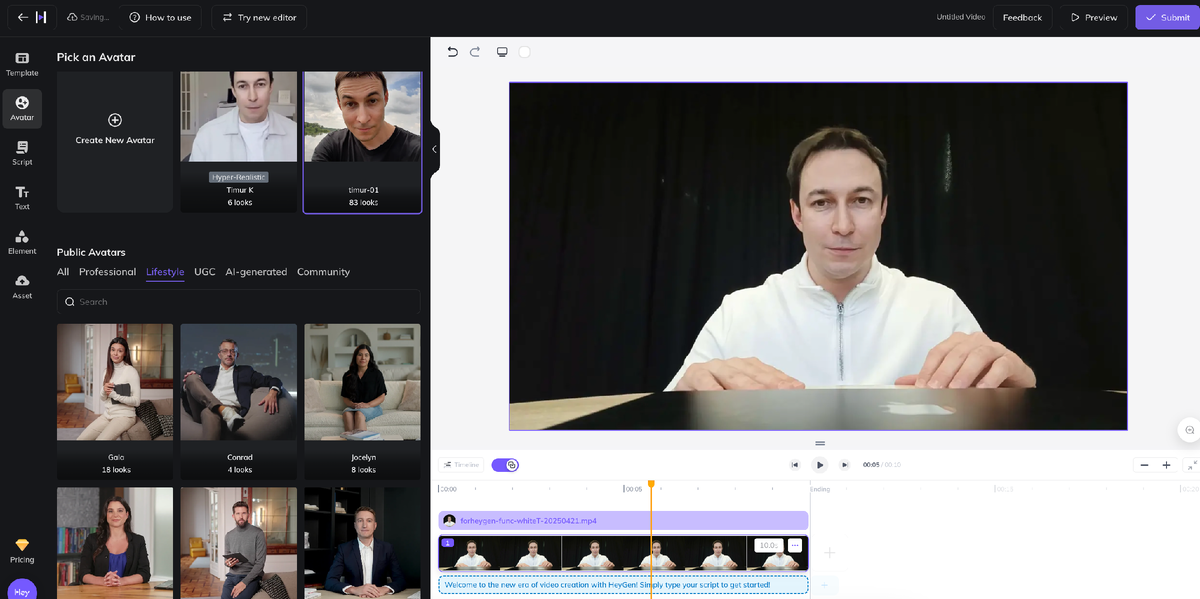Select the Timur K avatar

point(239,141)
